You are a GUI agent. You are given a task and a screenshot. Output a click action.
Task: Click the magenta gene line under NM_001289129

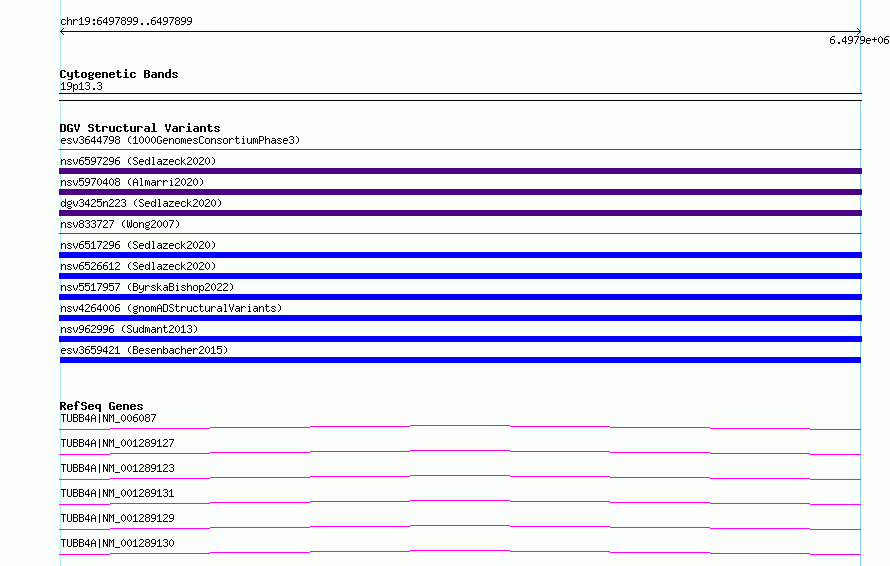coord(460,527)
